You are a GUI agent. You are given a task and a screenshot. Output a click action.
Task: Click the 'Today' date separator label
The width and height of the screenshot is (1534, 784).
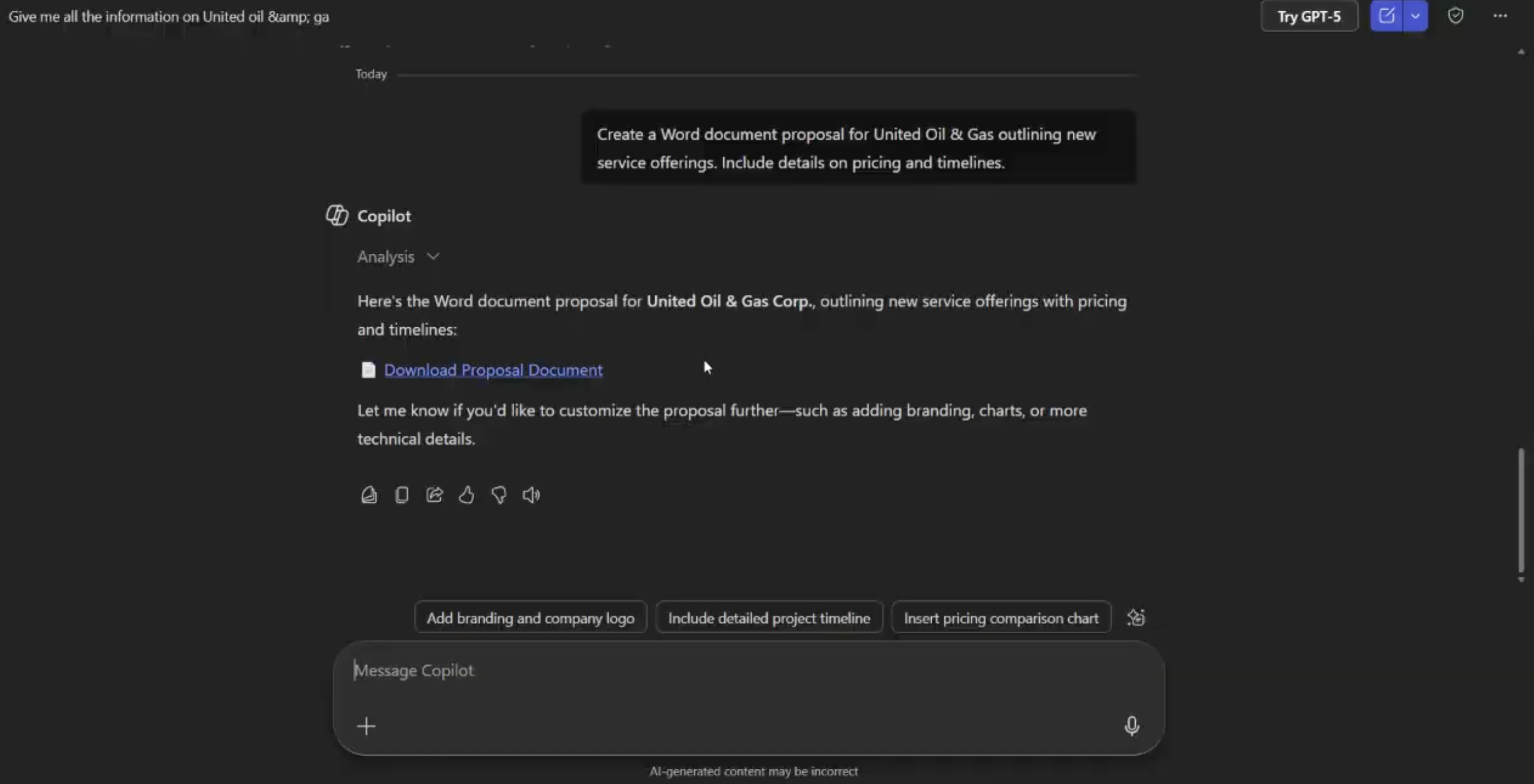371,74
